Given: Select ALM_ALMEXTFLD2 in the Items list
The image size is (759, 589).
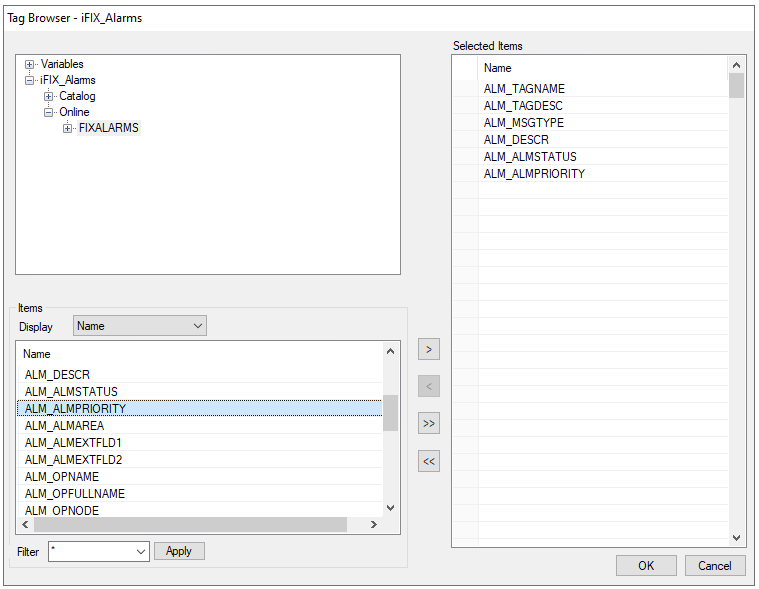Looking at the screenshot, I should tap(200, 459).
